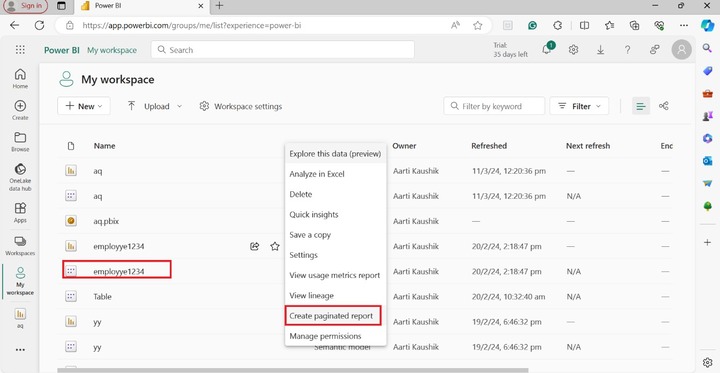
Task: Open Outlook in the Edge sidebar
Action: [707, 161]
